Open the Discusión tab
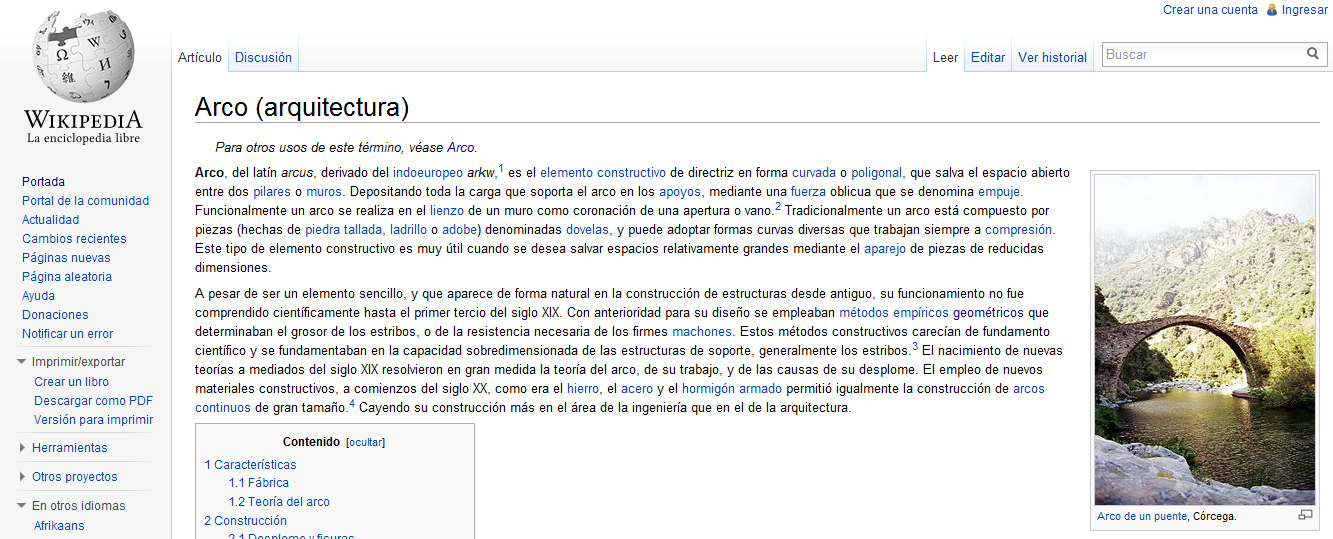 click(x=263, y=58)
